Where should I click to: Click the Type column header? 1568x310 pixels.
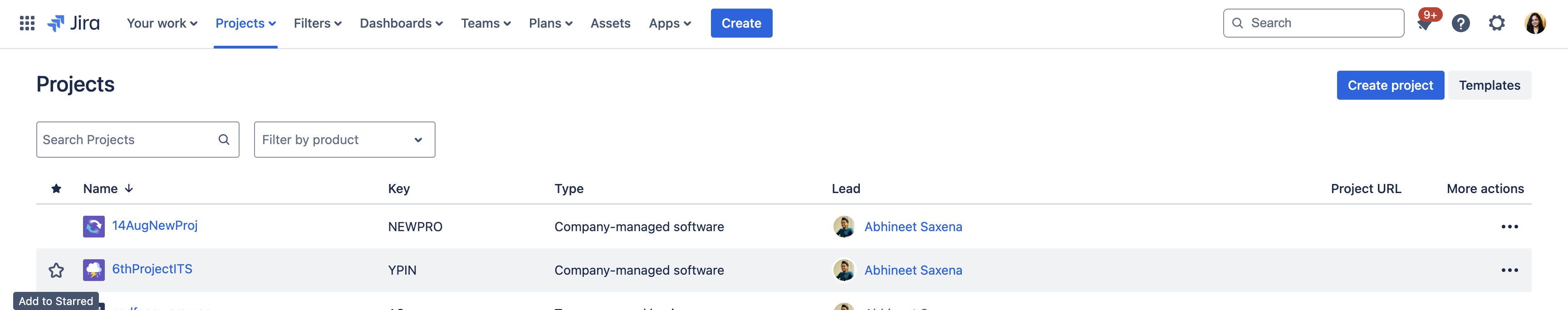[568, 189]
